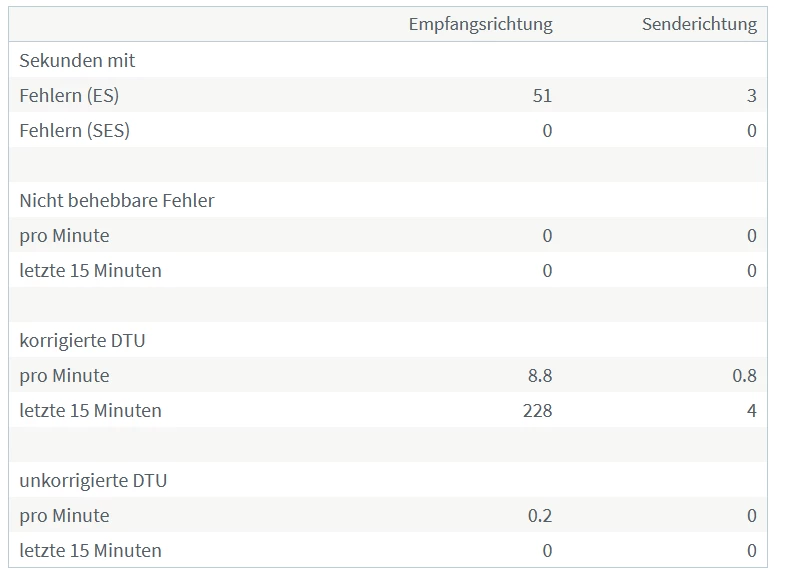Click the "Empfangsrichtung" column header
Screen dimensions: 791x579
pyautogui.click(x=480, y=25)
